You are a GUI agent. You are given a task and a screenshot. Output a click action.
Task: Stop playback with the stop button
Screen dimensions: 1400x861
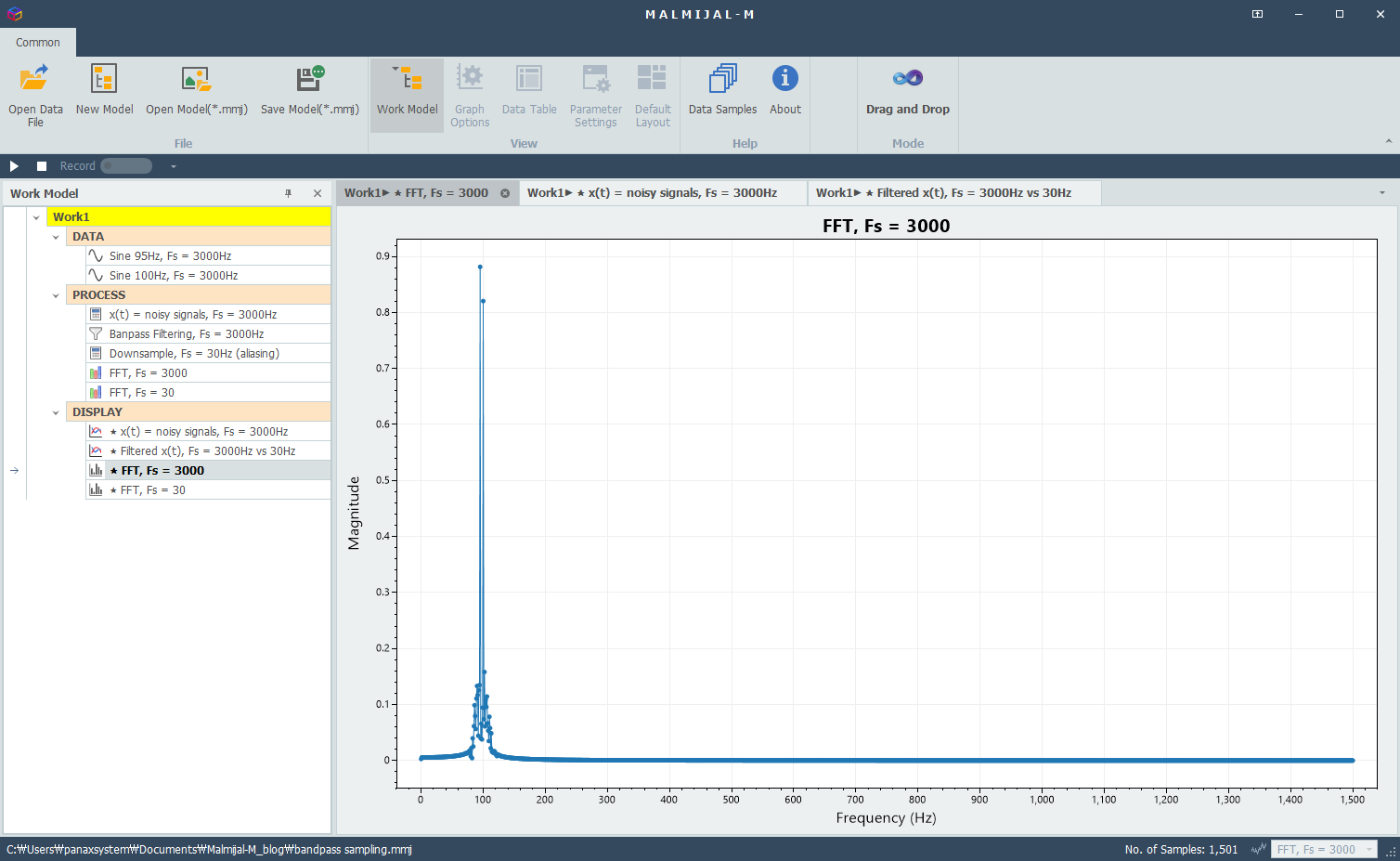click(x=42, y=166)
